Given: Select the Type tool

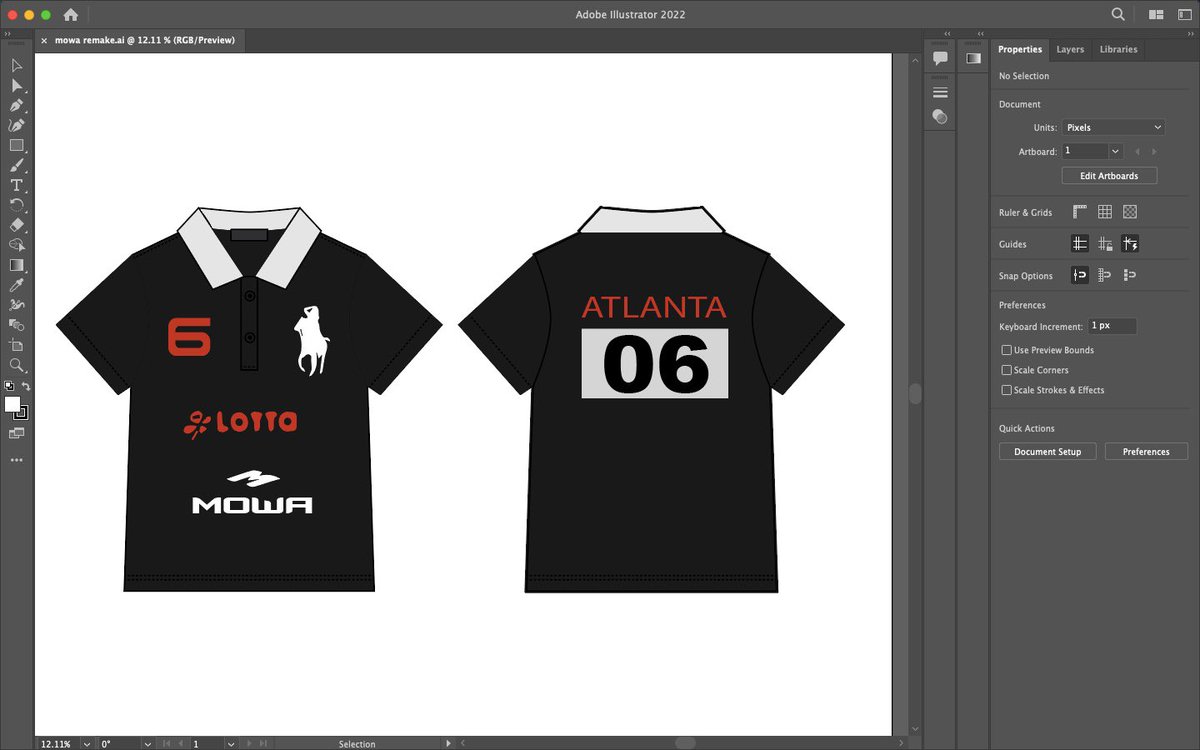Looking at the screenshot, I should [17, 185].
